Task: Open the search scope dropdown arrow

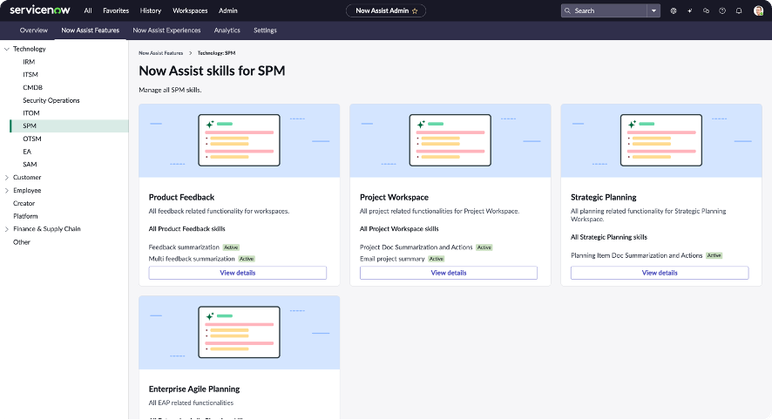Action: [x=653, y=11]
